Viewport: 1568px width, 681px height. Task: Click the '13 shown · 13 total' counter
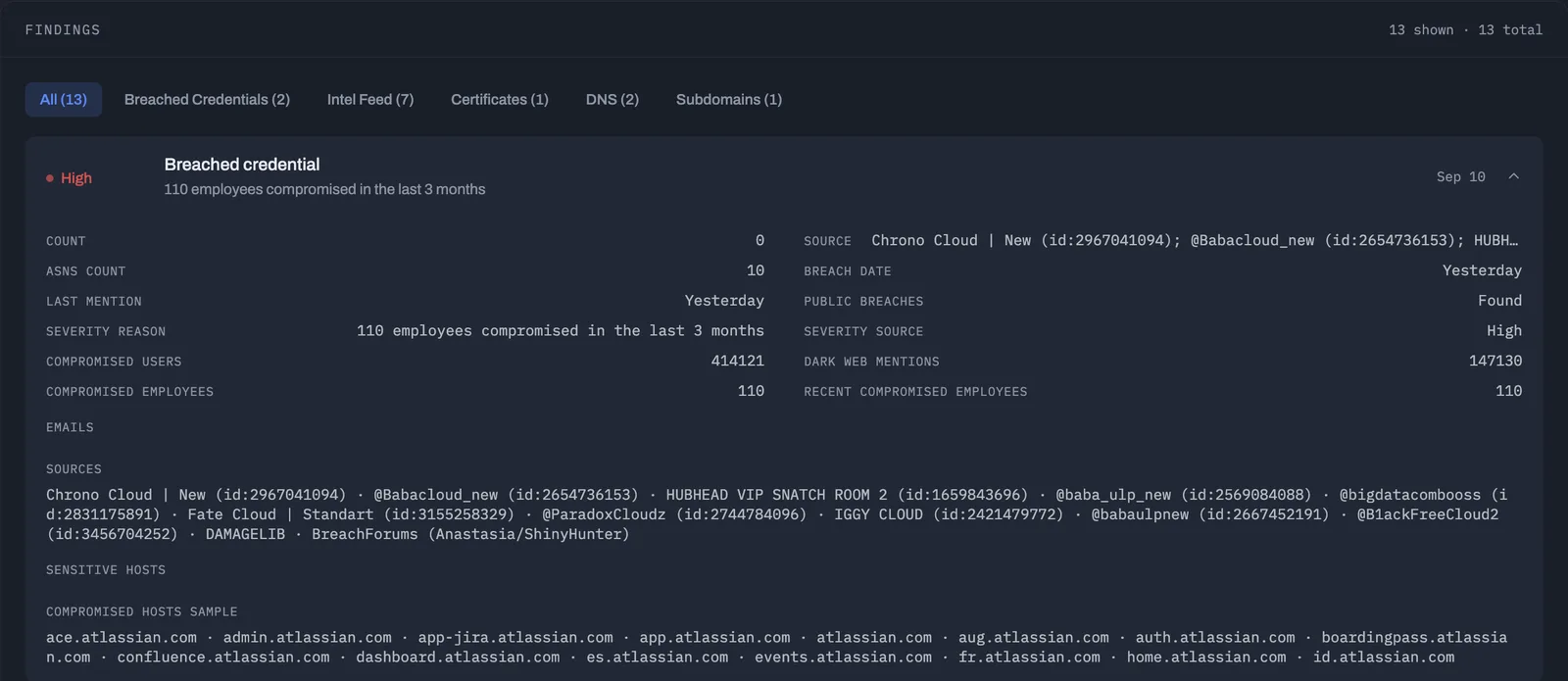[1465, 30]
